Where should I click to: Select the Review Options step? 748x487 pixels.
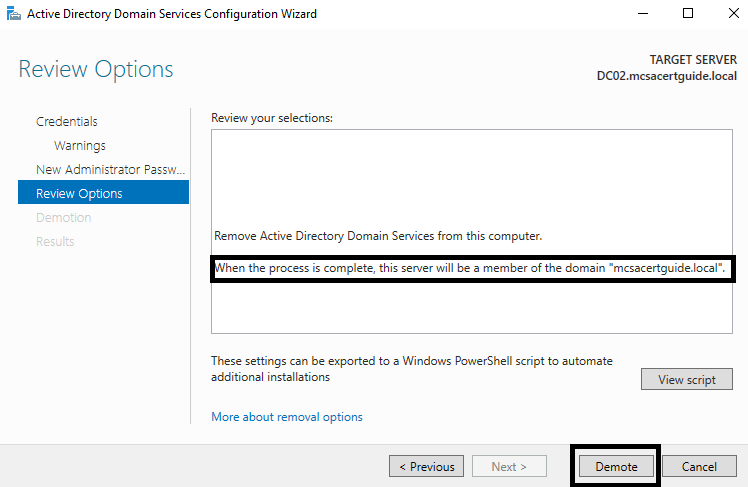click(x=79, y=194)
